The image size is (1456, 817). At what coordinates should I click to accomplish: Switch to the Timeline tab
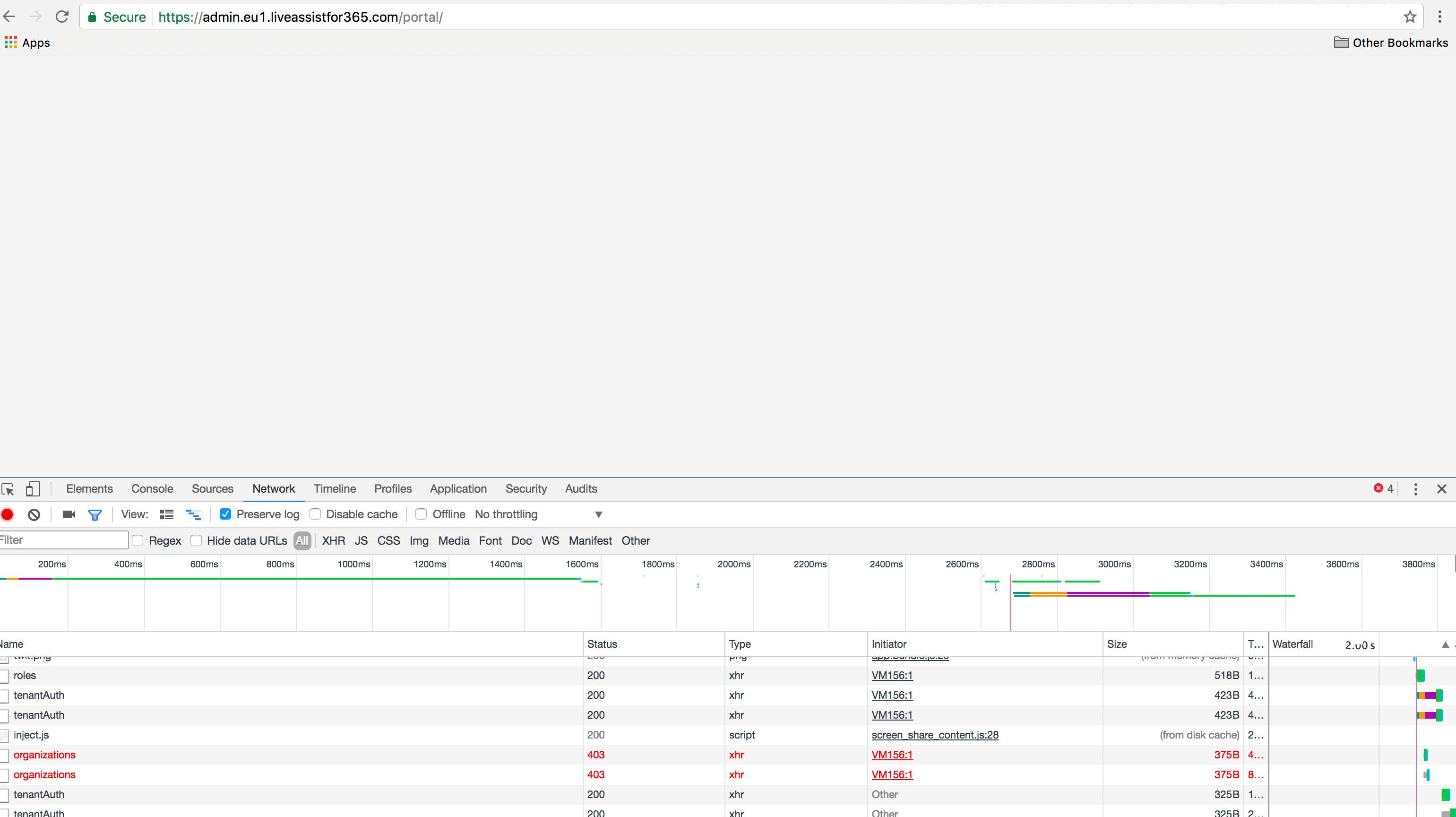(335, 488)
